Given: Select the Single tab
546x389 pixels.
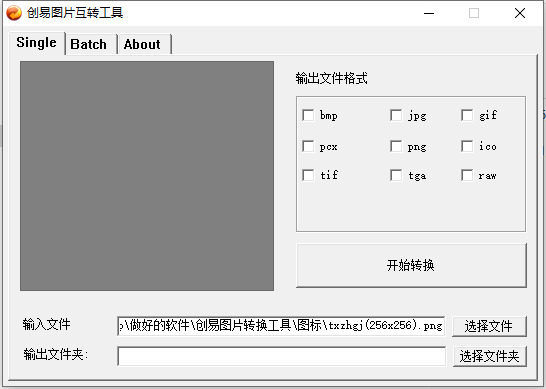Looking at the screenshot, I should click(37, 43).
